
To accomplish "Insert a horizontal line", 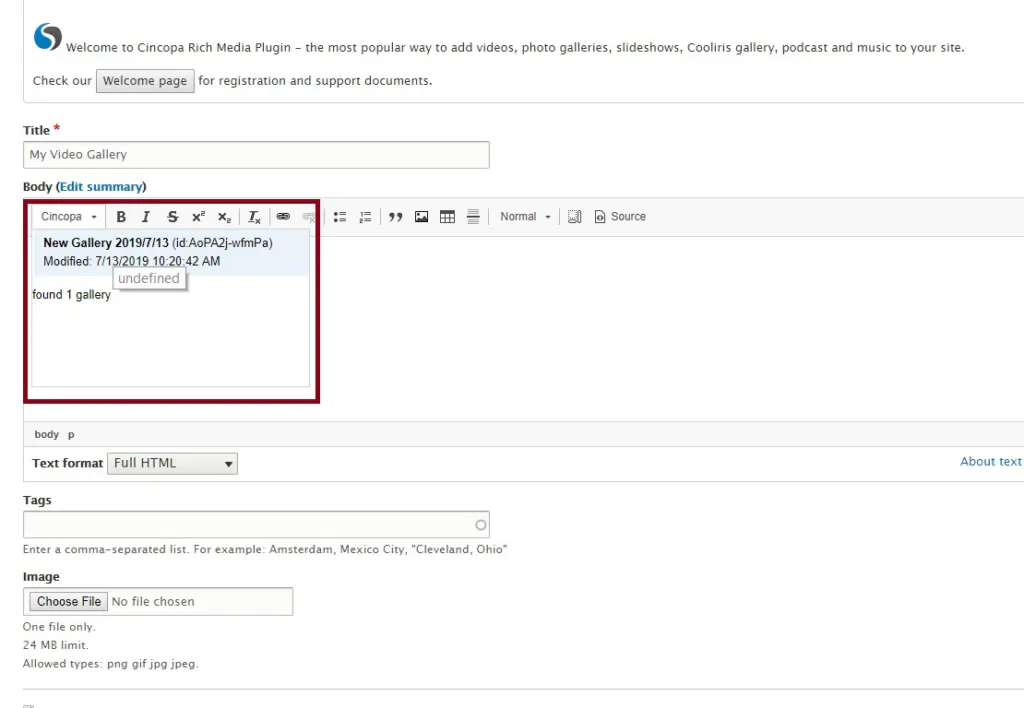I will pyautogui.click(x=473, y=217).
